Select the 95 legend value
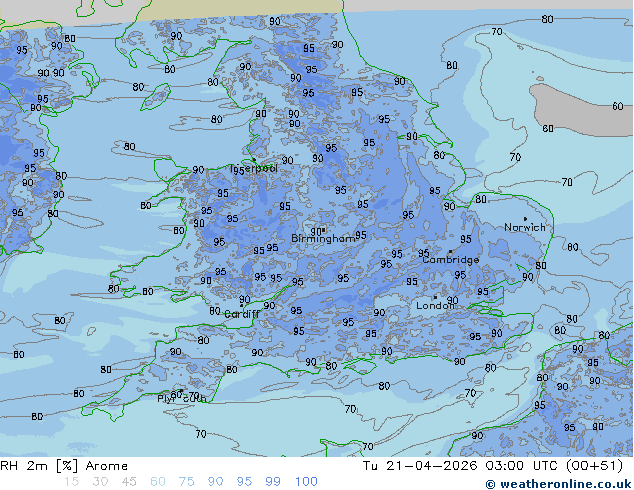Viewport: 634px width, 490px height. pos(244,482)
